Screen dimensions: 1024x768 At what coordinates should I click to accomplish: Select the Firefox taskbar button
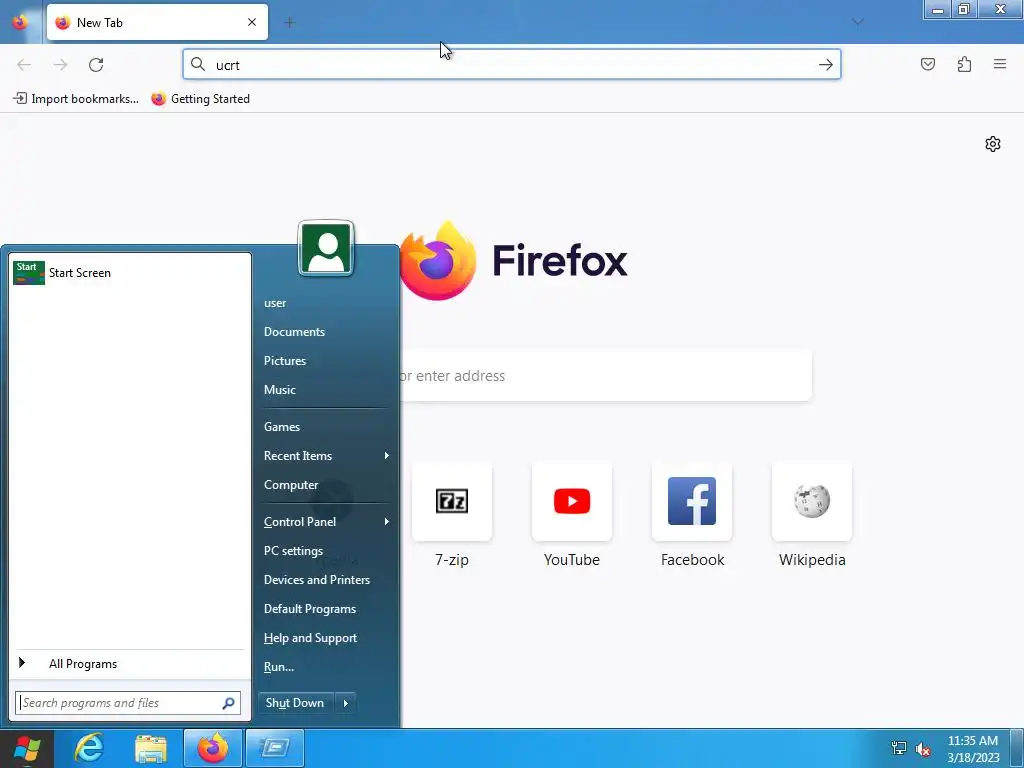tap(213, 748)
